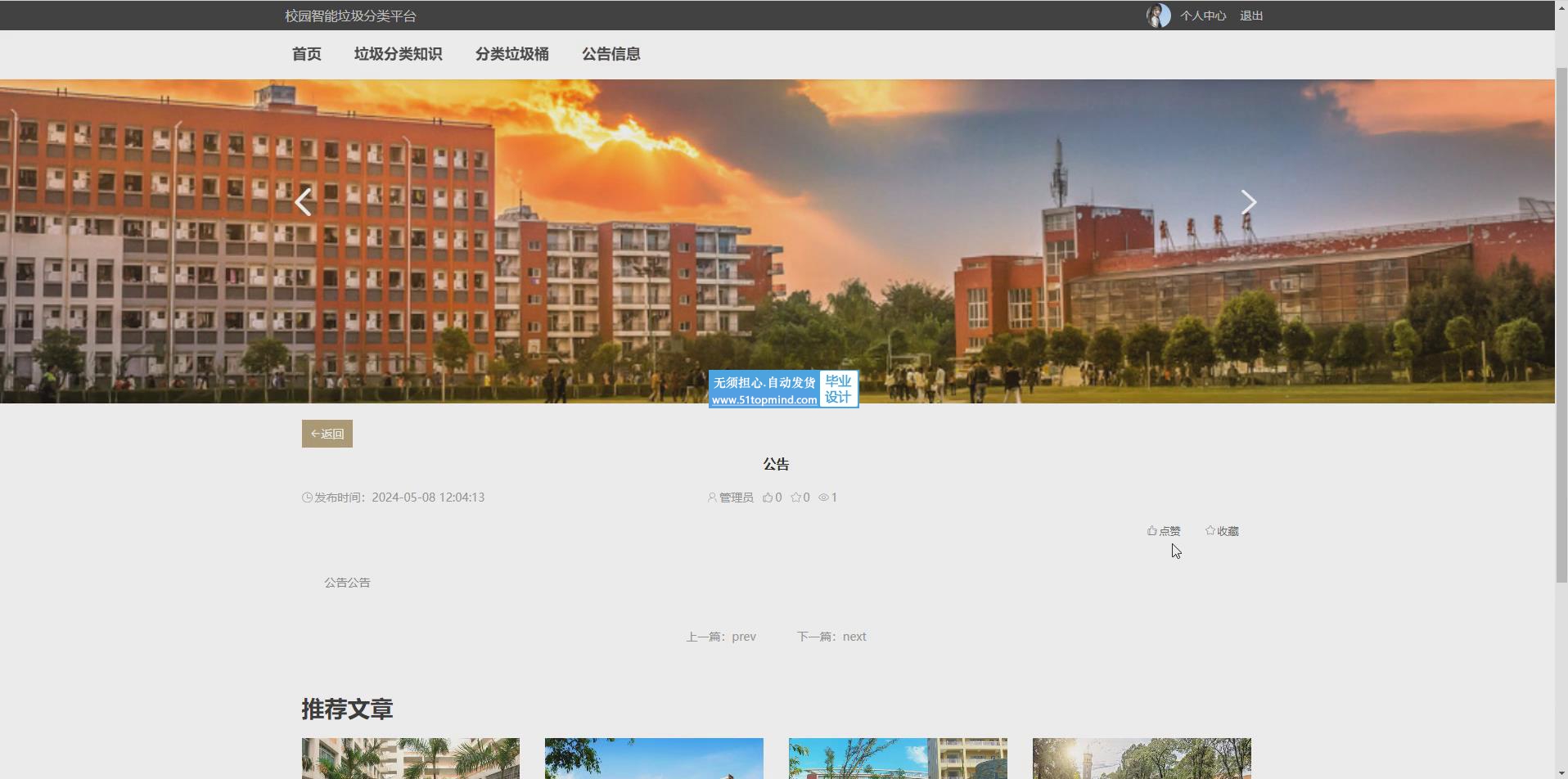Click the star favorites count icon
1568x779 pixels.
[795, 498]
